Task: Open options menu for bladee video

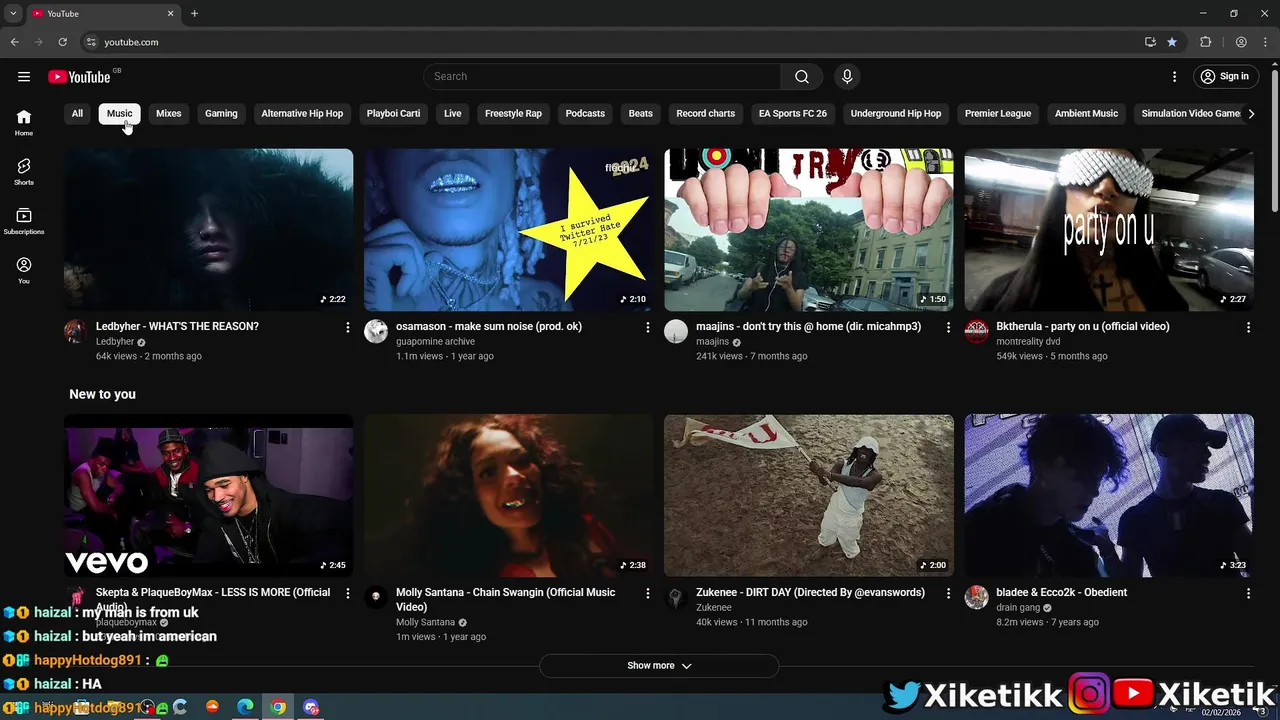Action: coord(1248,593)
